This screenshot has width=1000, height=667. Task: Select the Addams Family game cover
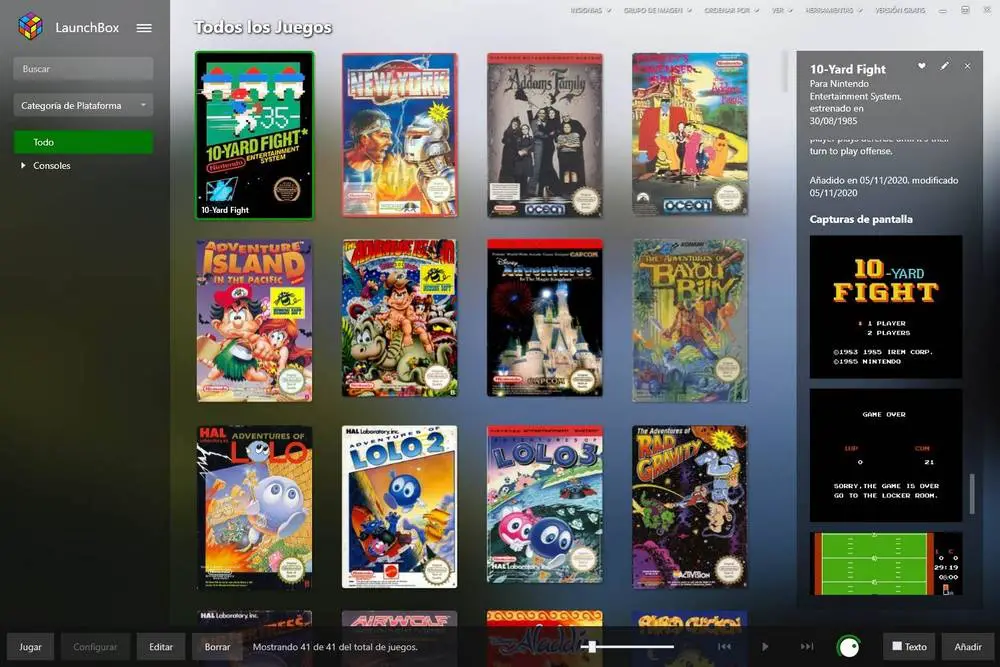[x=545, y=135]
